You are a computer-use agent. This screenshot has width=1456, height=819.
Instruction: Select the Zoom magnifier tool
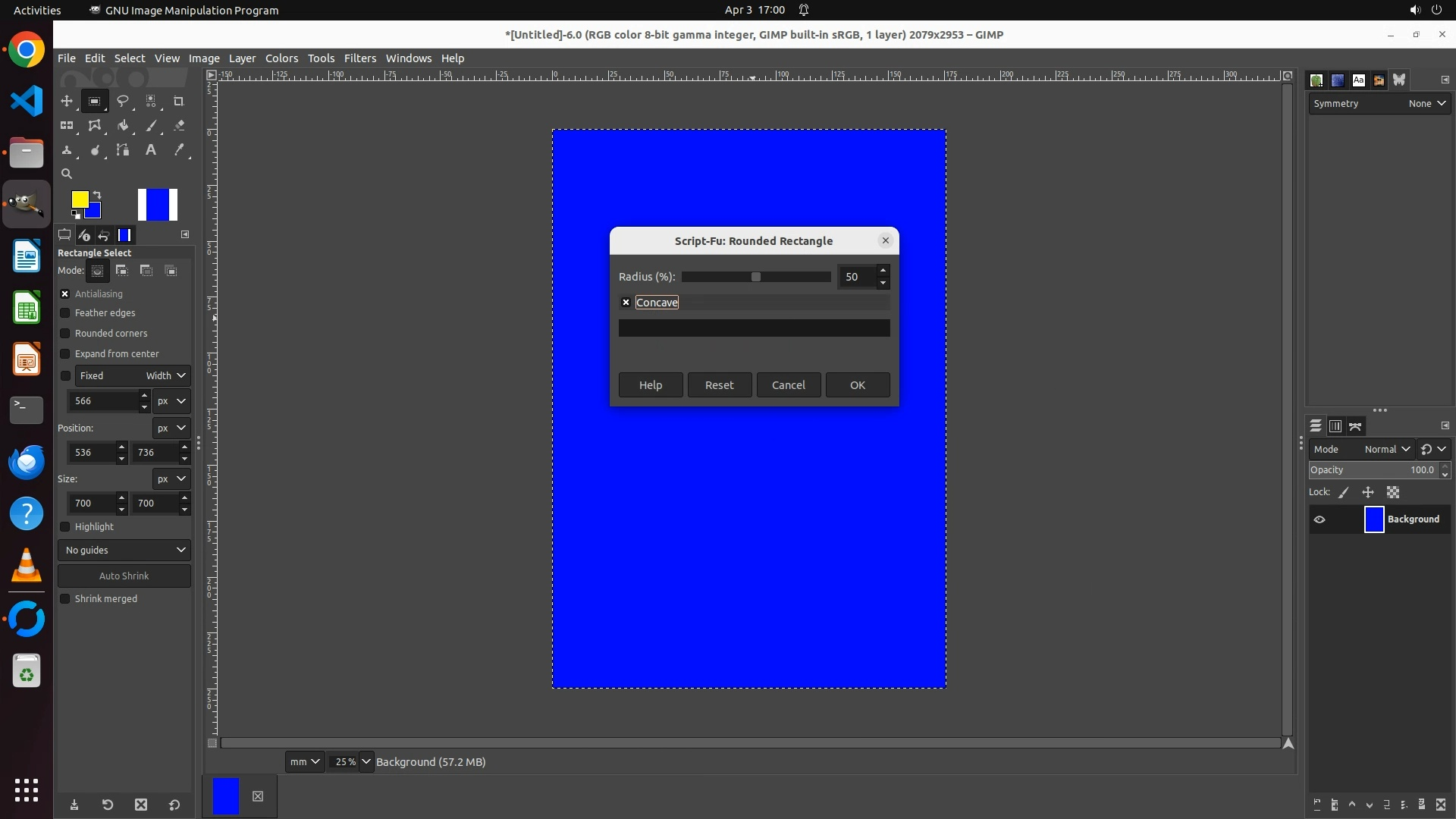67,174
